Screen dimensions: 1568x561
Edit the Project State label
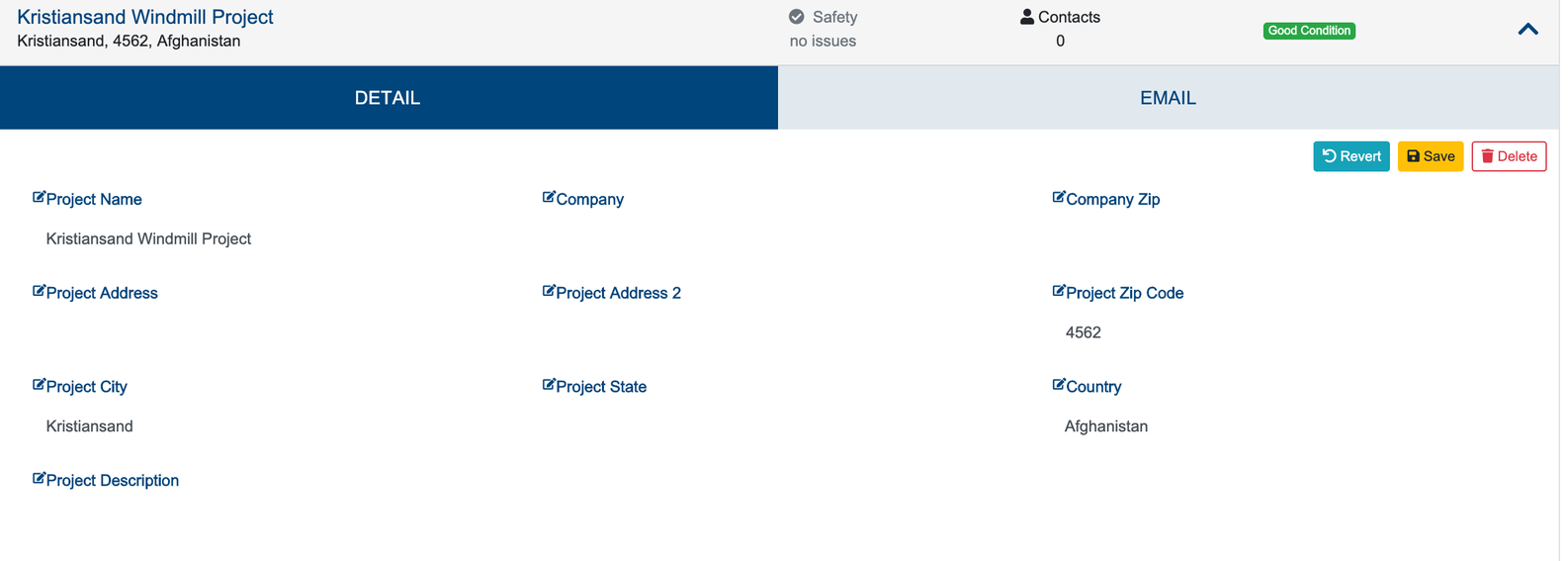coord(601,387)
